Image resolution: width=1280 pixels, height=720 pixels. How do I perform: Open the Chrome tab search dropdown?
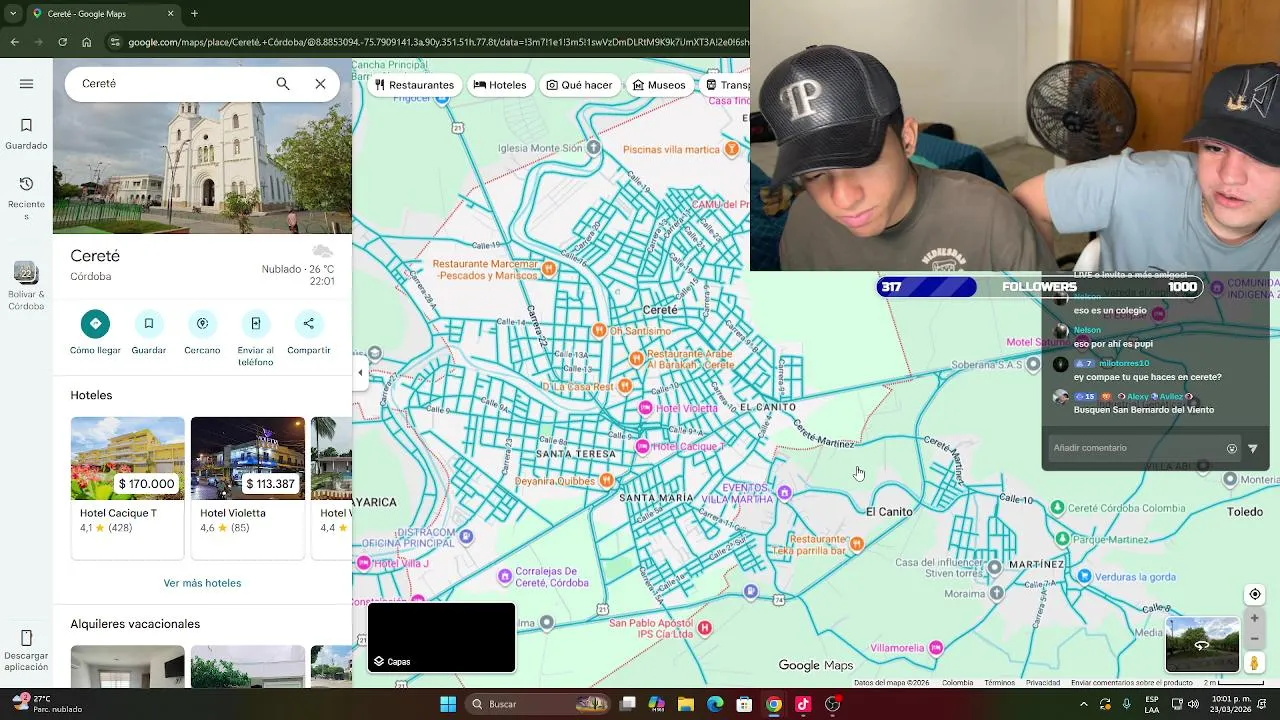[13, 14]
